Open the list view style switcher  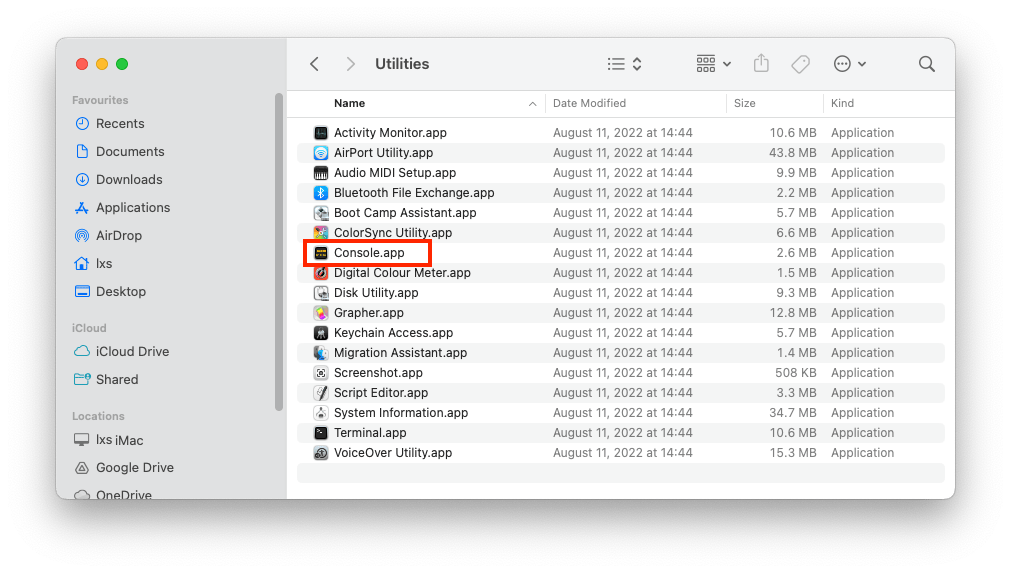(x=624, y=64)
